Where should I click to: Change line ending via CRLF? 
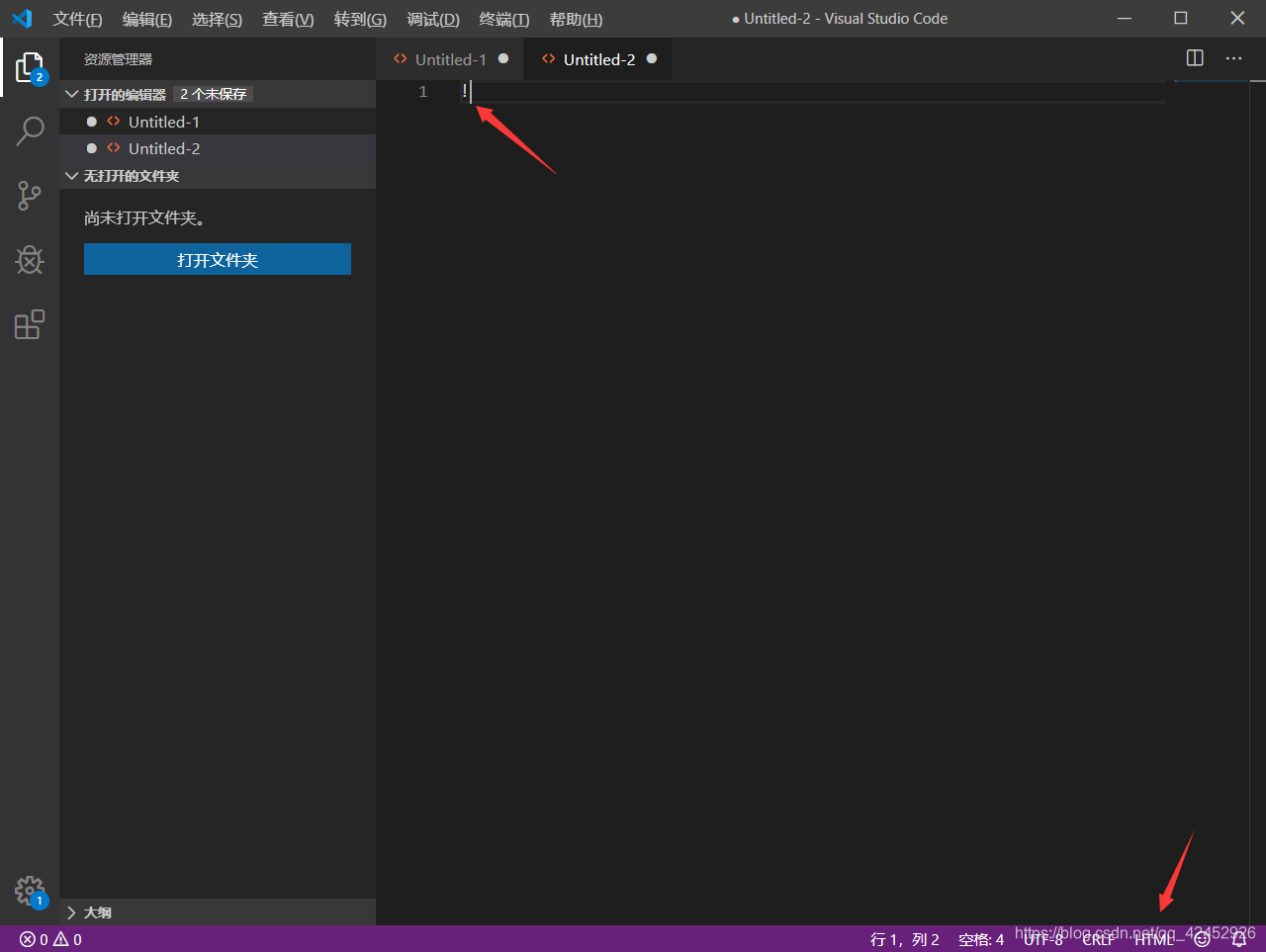click(1098, 939)
